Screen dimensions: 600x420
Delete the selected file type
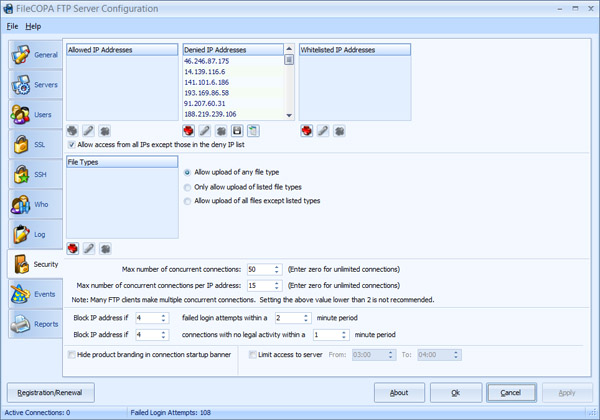[x=105, y=249]
